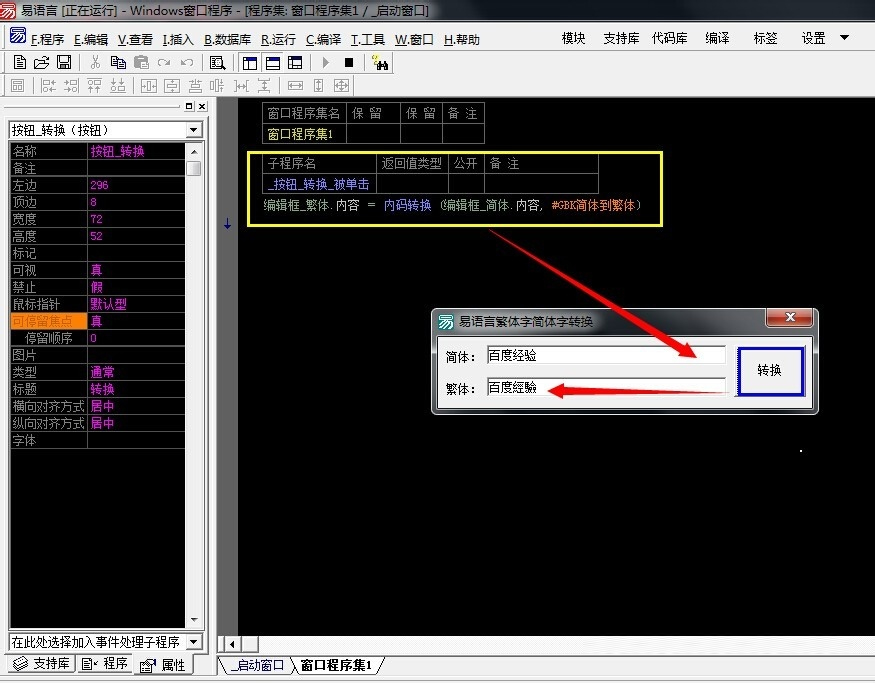Switch to the 属性 tab

pos(162,665)
